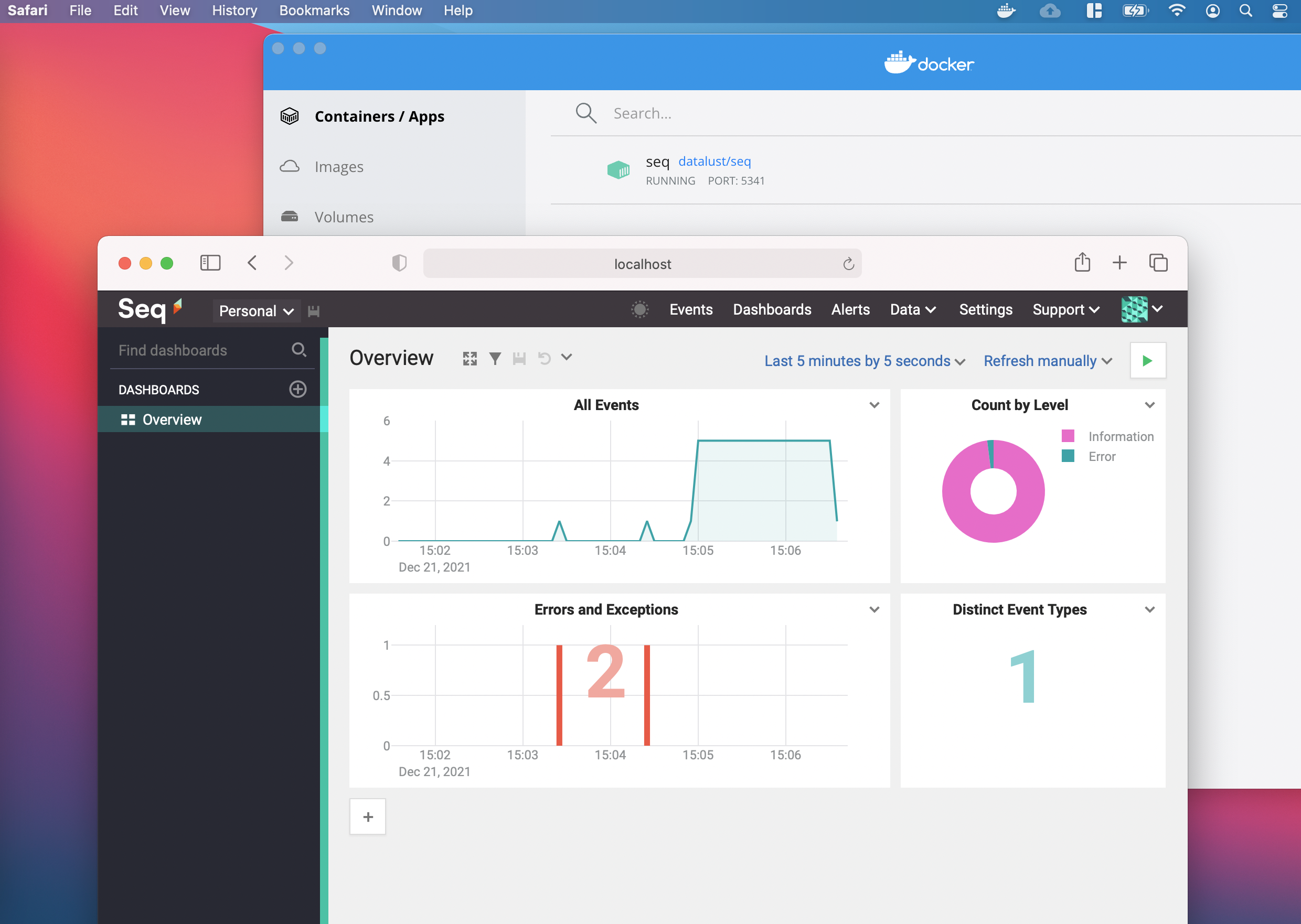
Task: Expand the Distinct Event Types chart menu
Action: pos(1149,609)
